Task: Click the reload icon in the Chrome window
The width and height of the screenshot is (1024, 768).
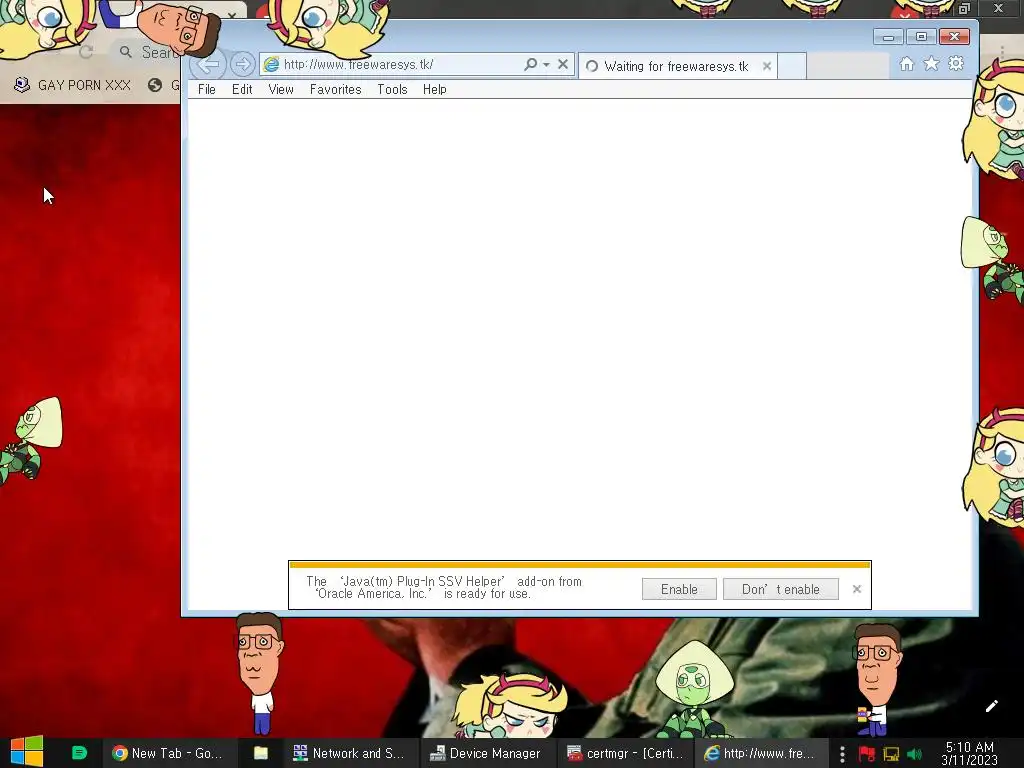Action: 86,52
